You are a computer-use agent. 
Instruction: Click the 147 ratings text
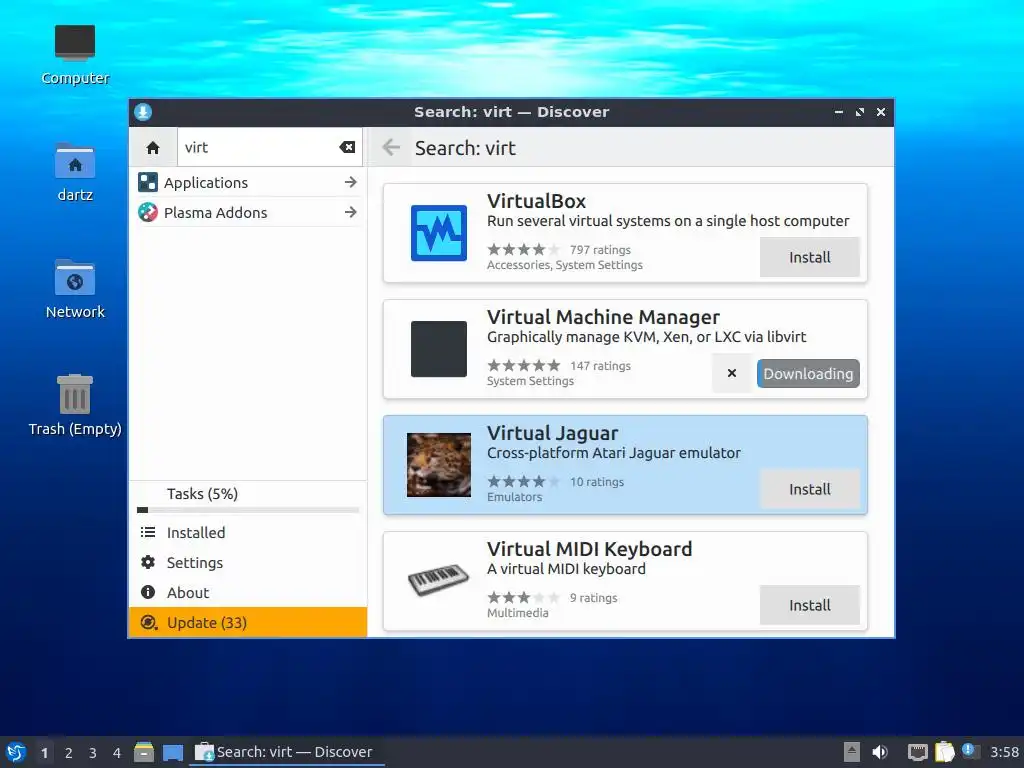point(600,366)
